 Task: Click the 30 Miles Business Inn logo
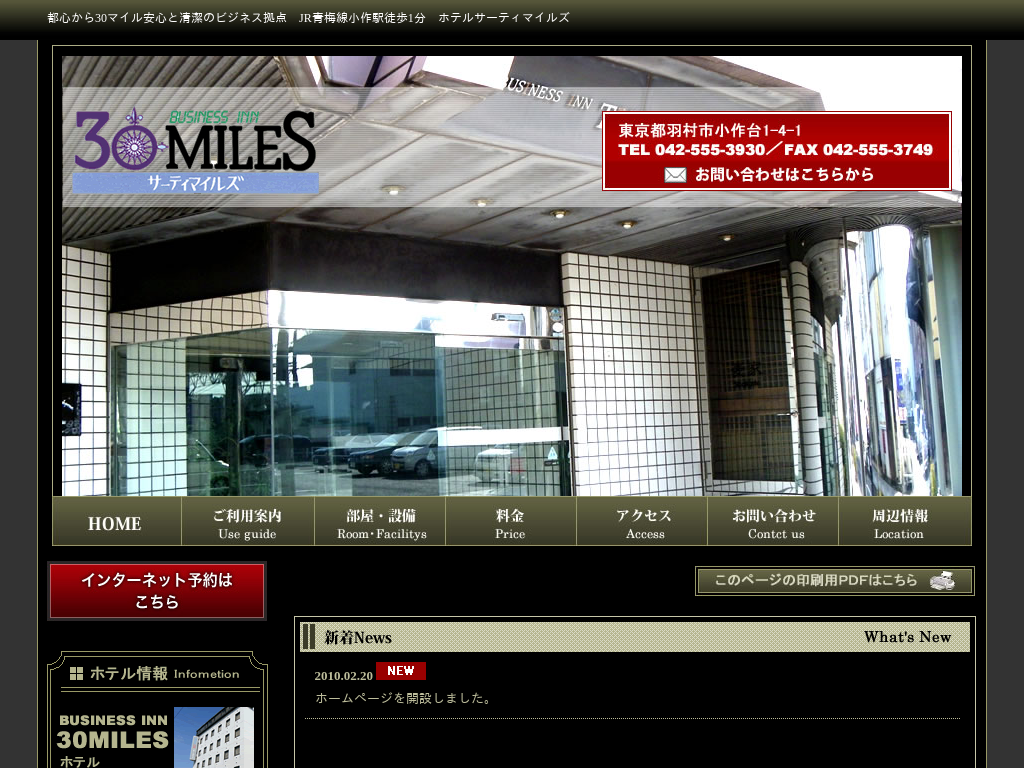[196, 150]
